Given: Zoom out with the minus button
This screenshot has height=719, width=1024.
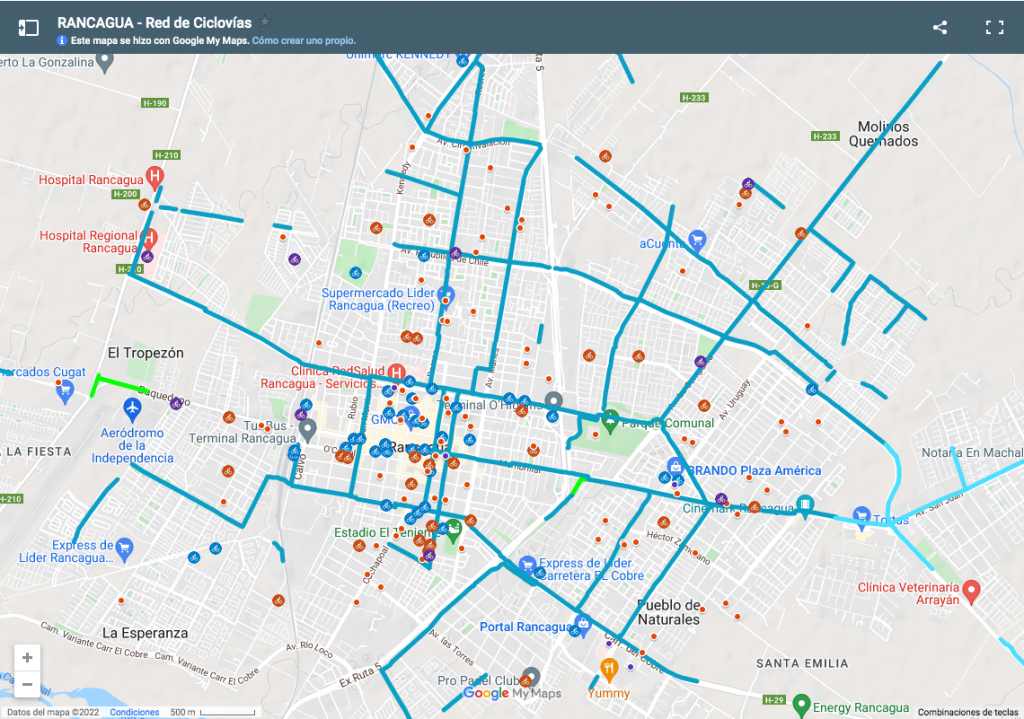Looking at the screenshot, I should (25, 685).
